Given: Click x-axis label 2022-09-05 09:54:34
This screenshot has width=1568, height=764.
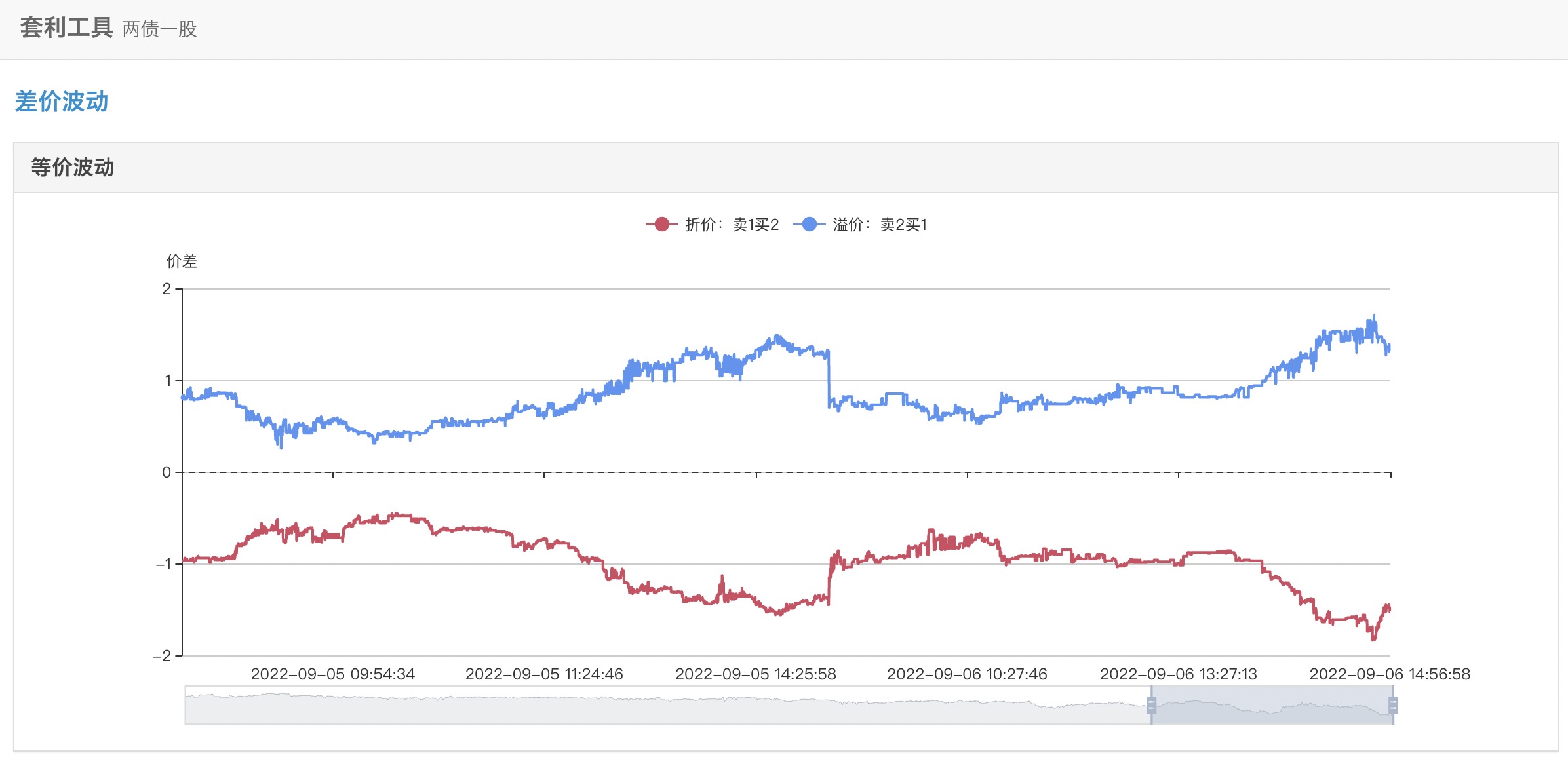Looking at the screenshot, I should click(x=332, y=674).
